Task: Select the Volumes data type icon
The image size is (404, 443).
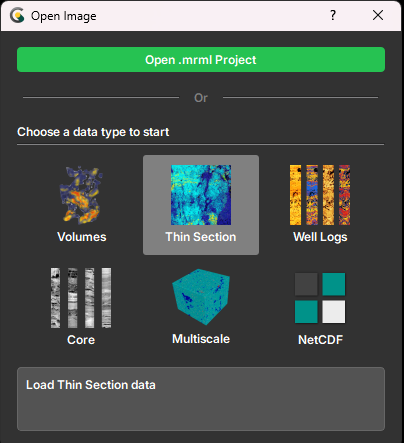Action: tap(81, 195)
